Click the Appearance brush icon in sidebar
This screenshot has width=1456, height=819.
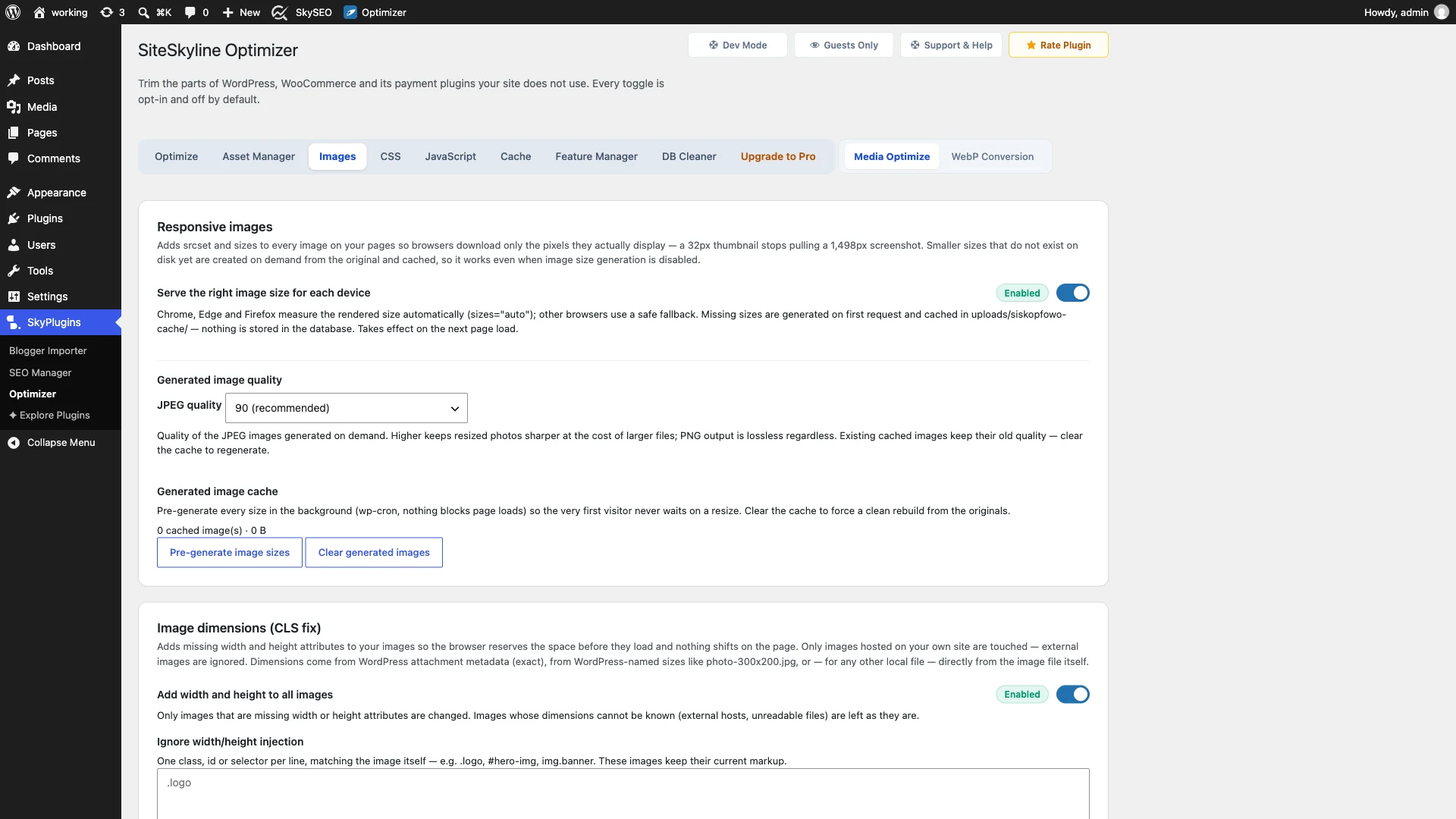coord(14,193)
